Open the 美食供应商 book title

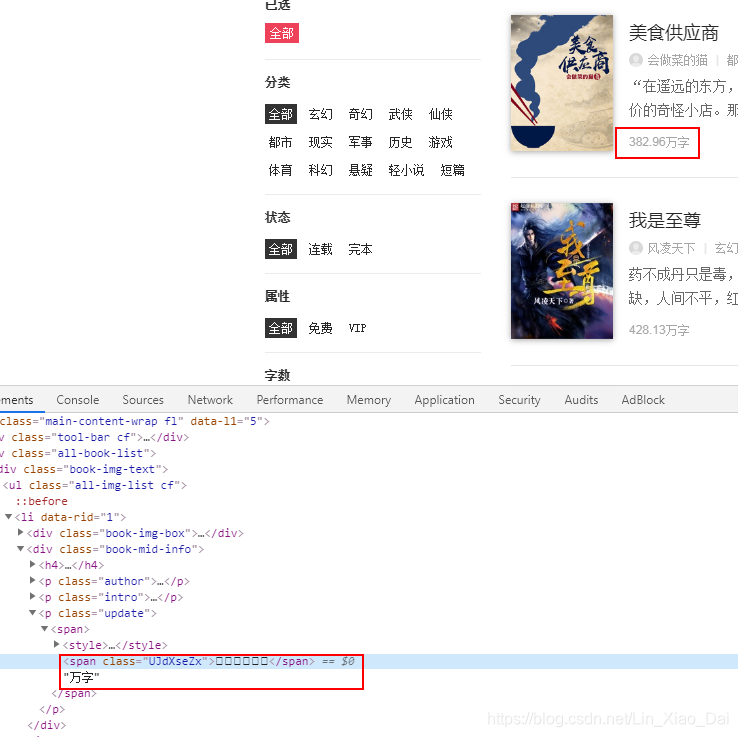tap(674, 33)
